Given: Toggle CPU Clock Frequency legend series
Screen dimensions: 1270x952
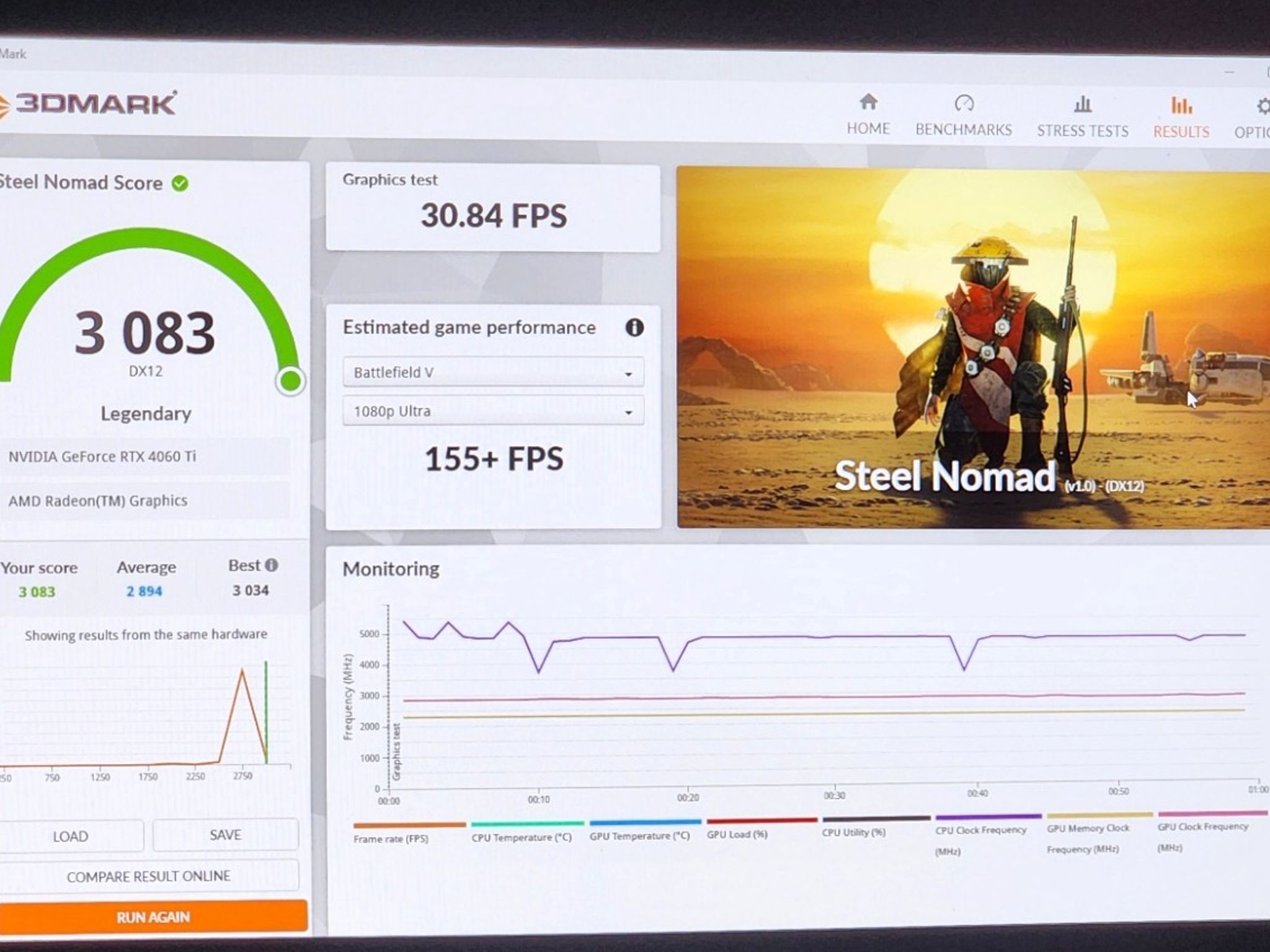Looking at the screenshot, I should pyautogui.click(x=988, y=835).
